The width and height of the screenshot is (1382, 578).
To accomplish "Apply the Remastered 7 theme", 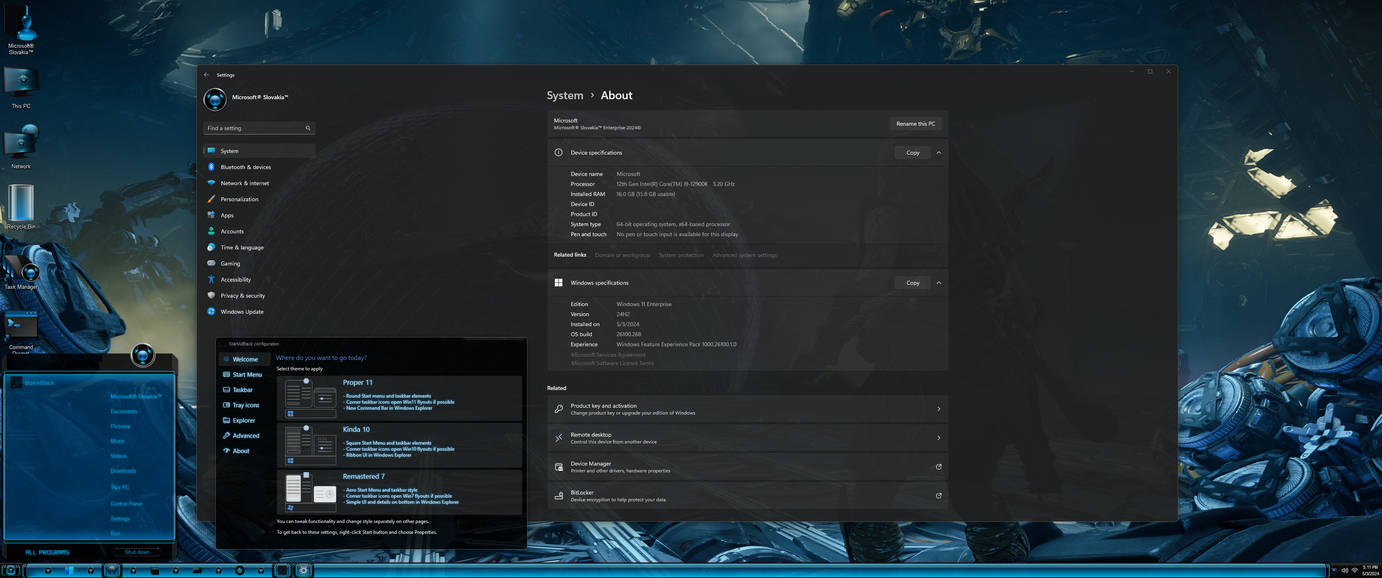I will [x=399, y=492].
